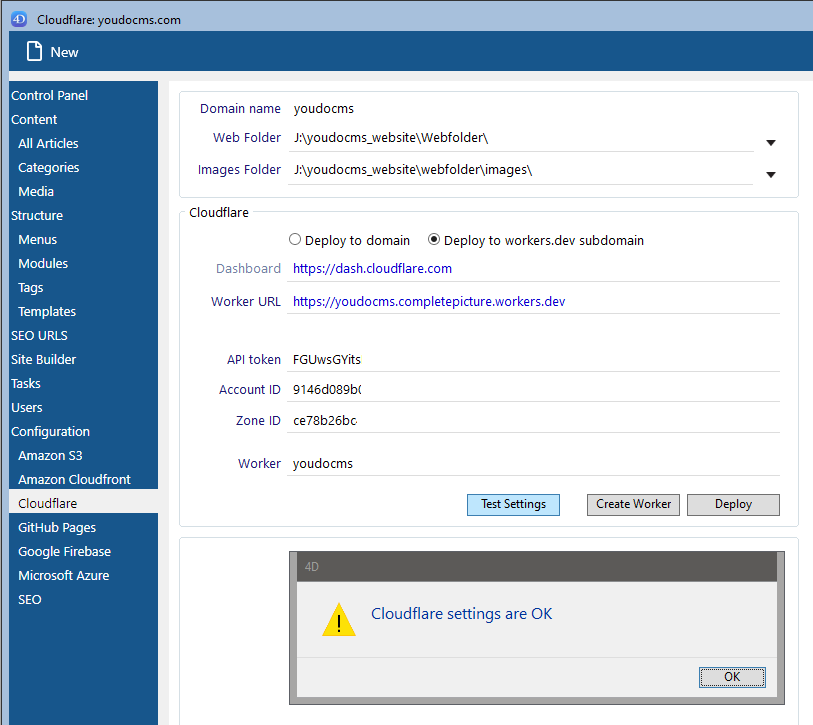Open All Articles in sidebar
Viewport: 813px width, 725px height.
(x=48, y=143)
